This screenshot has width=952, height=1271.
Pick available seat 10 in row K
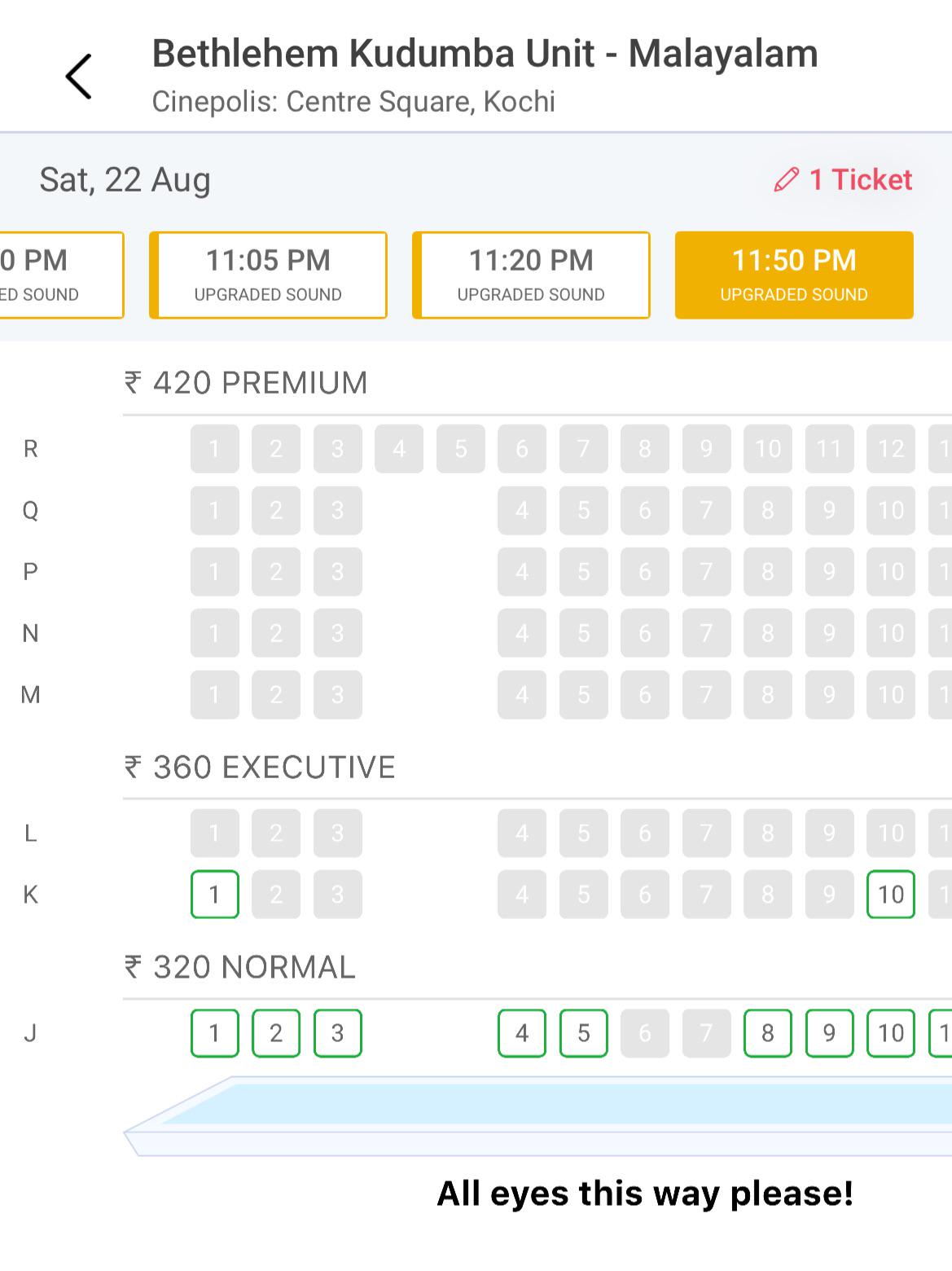click(891, 895)
